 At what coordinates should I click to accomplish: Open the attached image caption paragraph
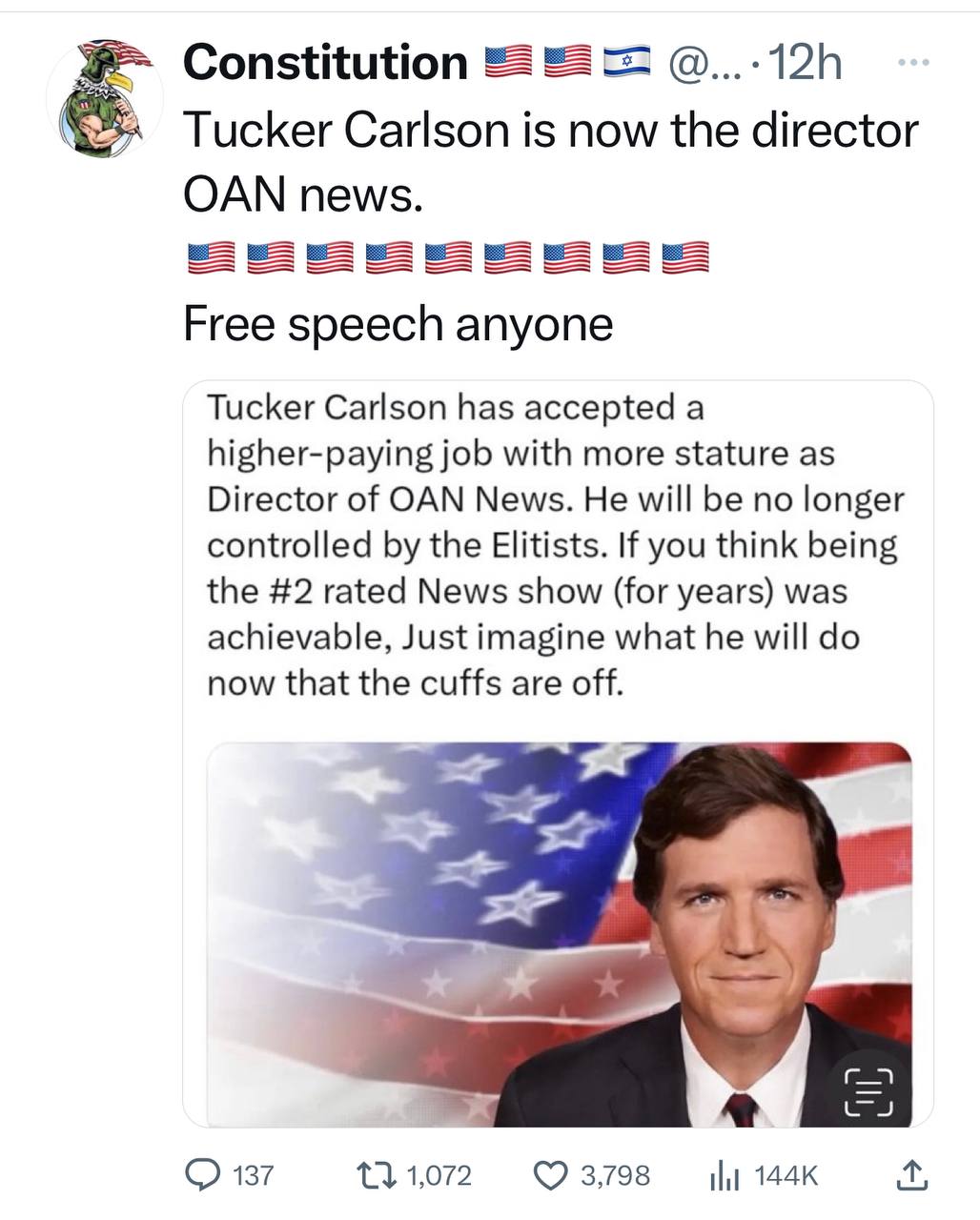tap(556, 545)
